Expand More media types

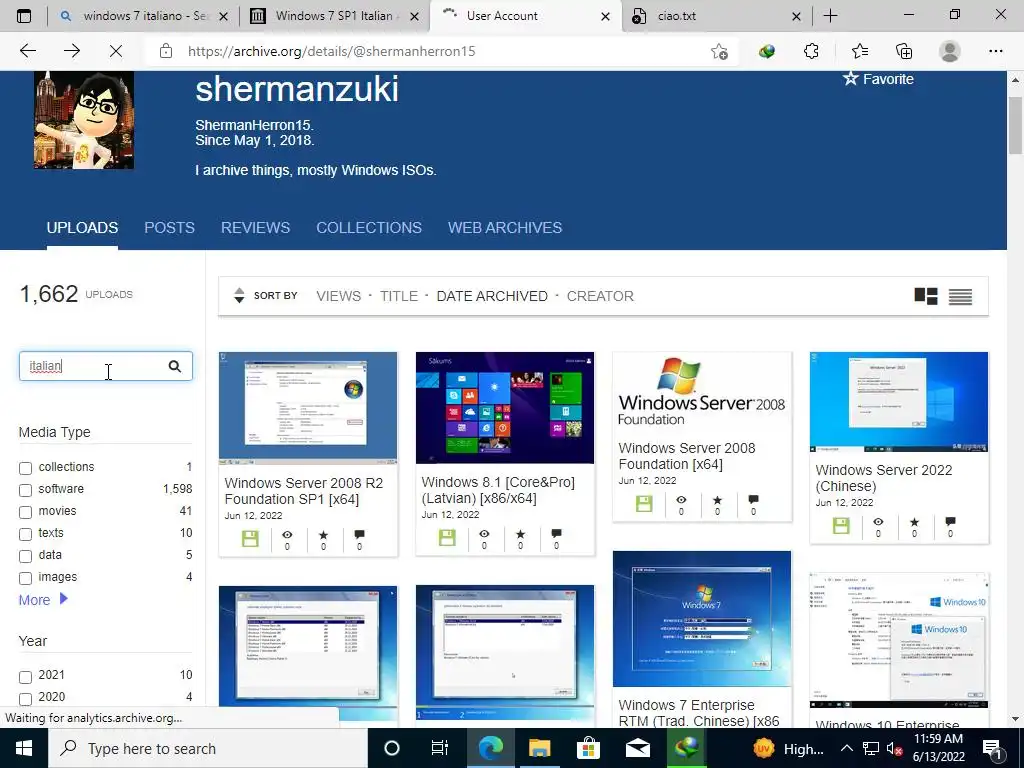43,600
